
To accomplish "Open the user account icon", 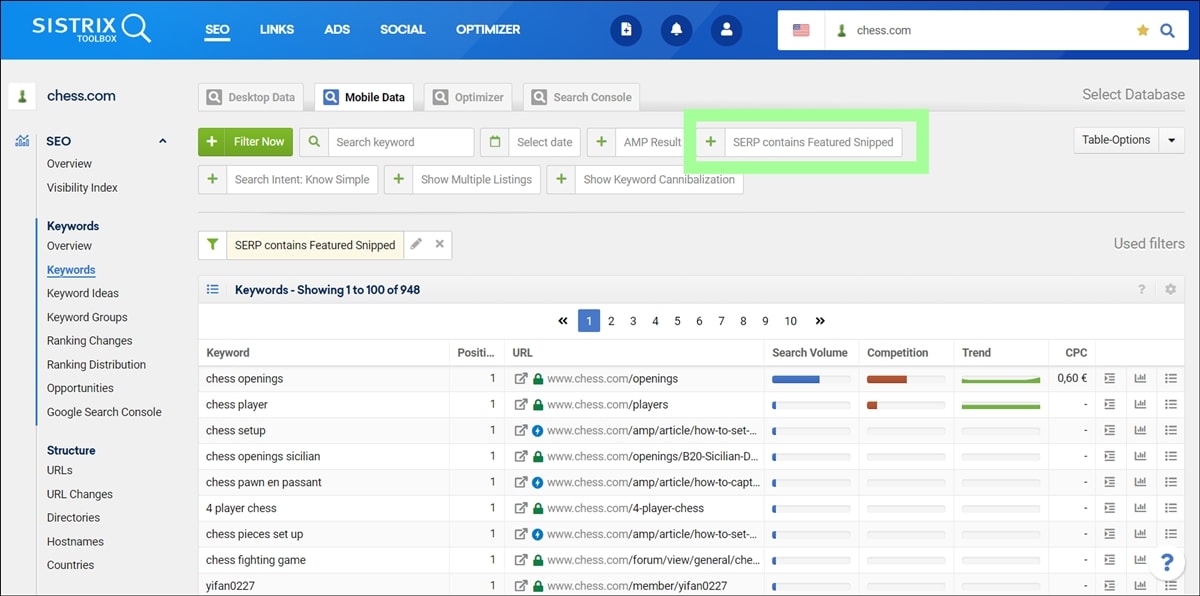I will click(726, 30).
